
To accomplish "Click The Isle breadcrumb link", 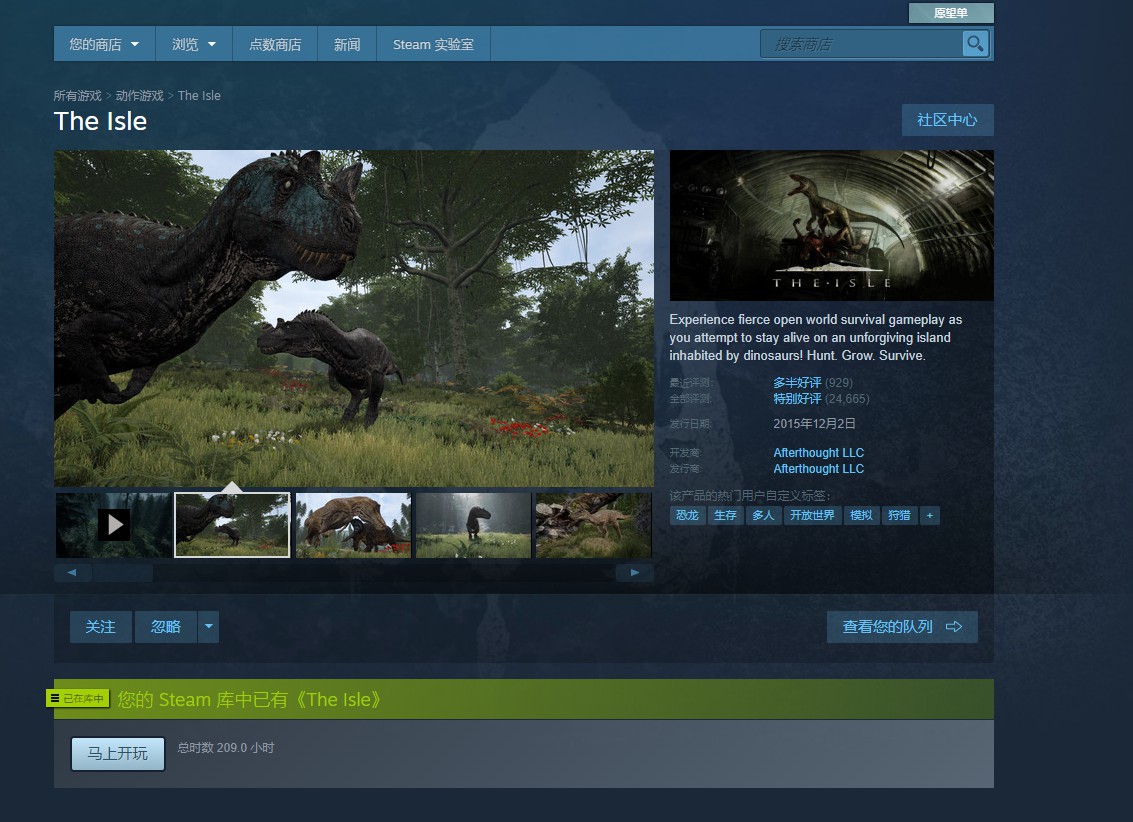I will click(x=199, y=95).
